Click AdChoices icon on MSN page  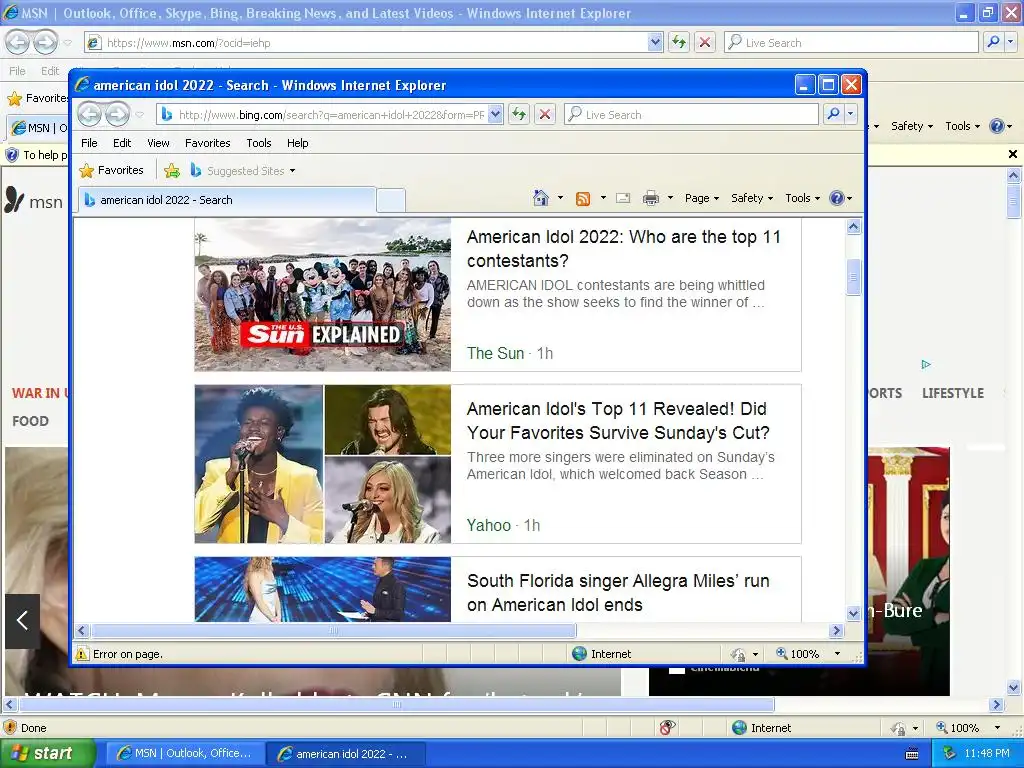pos(926,364)
